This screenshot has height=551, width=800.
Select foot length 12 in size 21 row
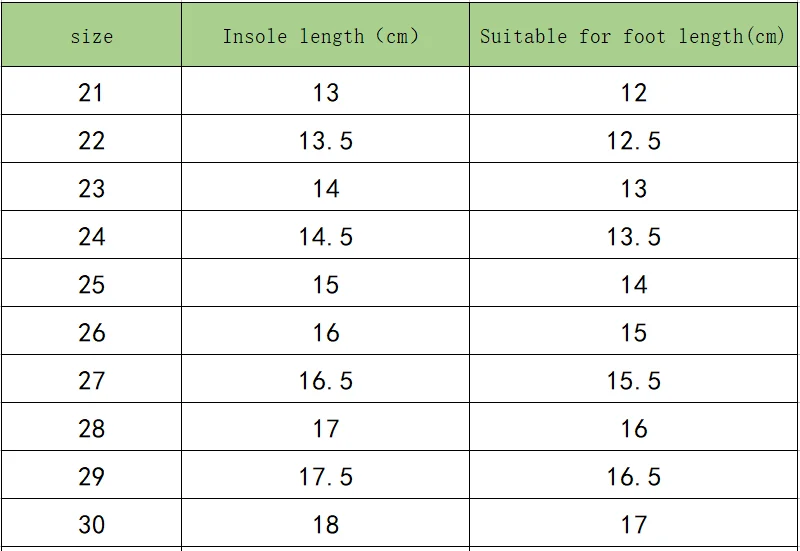(x=634, y=93)
